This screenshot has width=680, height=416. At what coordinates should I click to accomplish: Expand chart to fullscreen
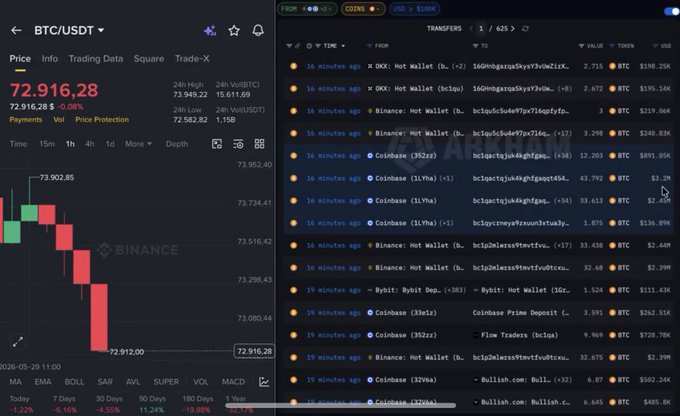click(x=18, y=342)
